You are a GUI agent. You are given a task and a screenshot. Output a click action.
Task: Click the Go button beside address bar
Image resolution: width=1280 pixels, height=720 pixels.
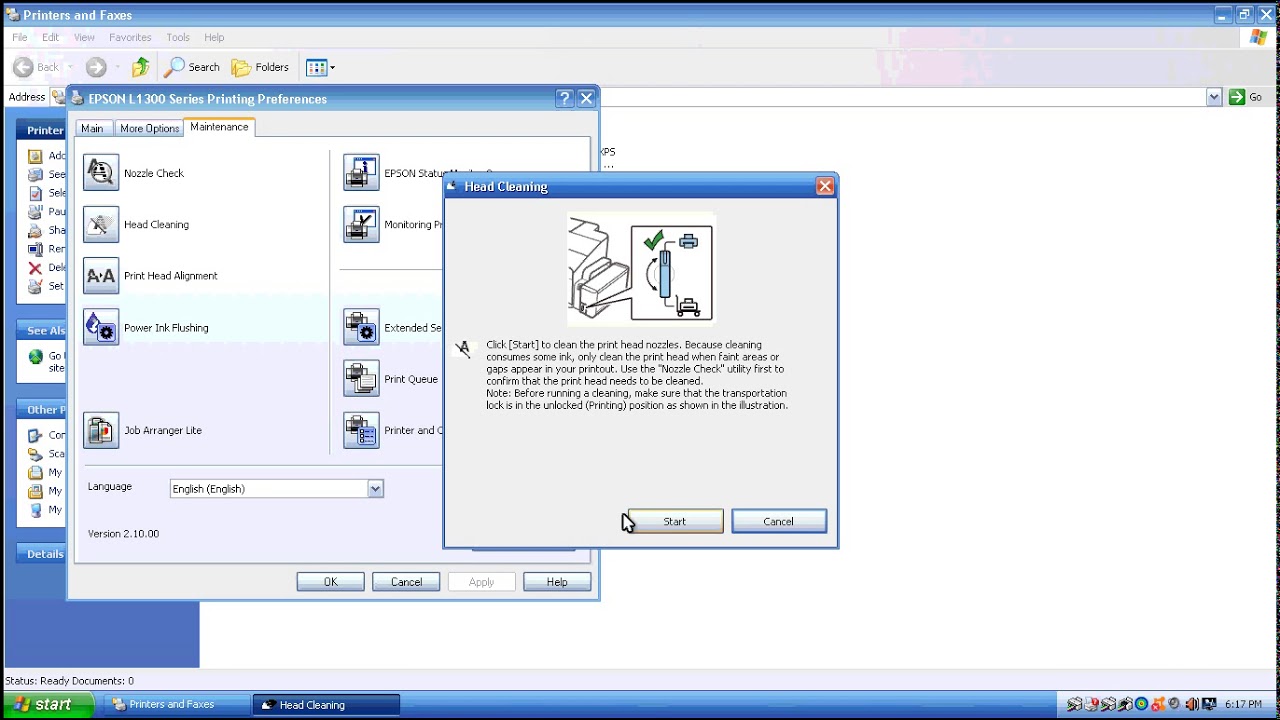1246,97
